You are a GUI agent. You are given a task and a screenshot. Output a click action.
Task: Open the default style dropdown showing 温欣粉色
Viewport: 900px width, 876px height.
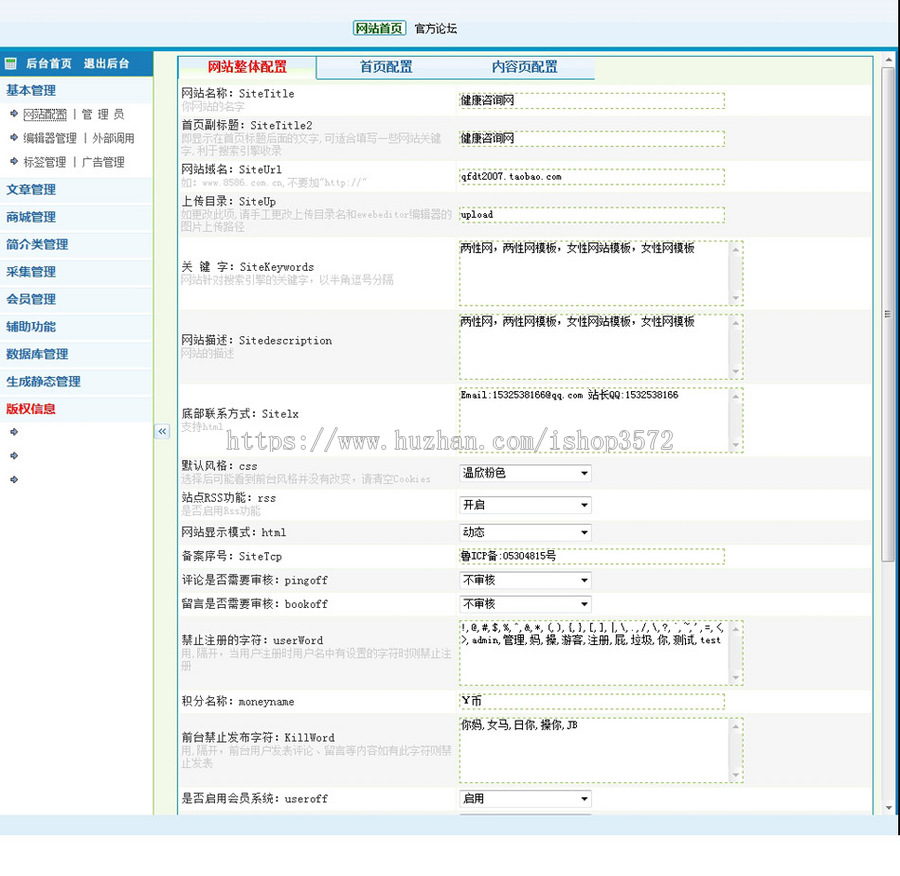coord(525,473)
